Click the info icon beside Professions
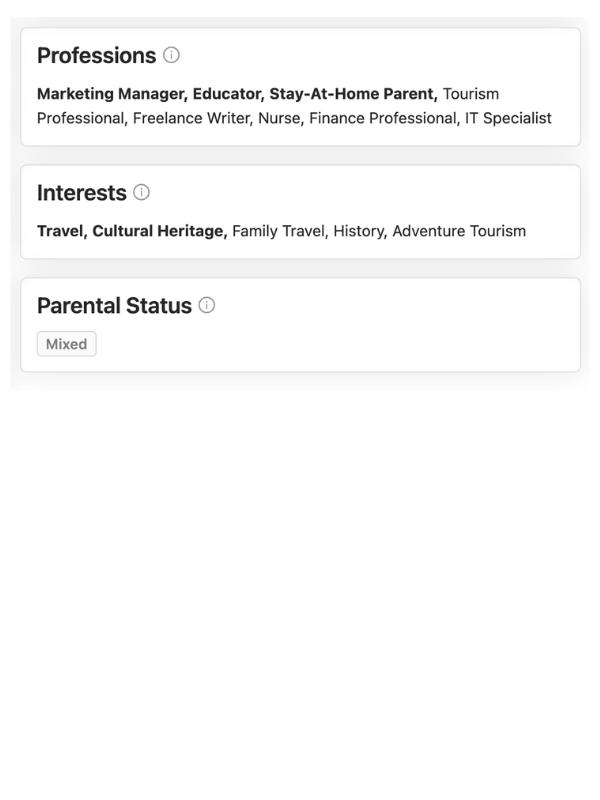Image resolution: width=600 pixels, height=800 pixels. (171, 56)
